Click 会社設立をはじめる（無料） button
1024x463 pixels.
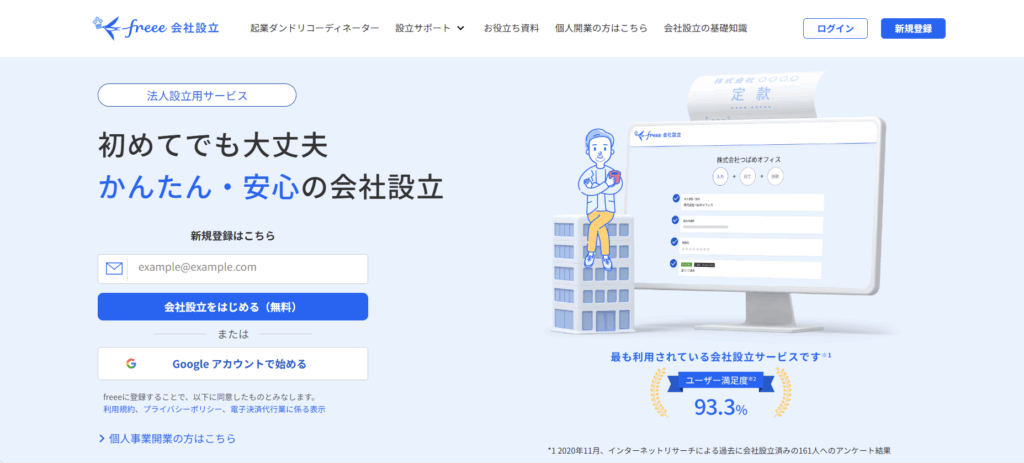pyautogui.click(x=232, y=306)
